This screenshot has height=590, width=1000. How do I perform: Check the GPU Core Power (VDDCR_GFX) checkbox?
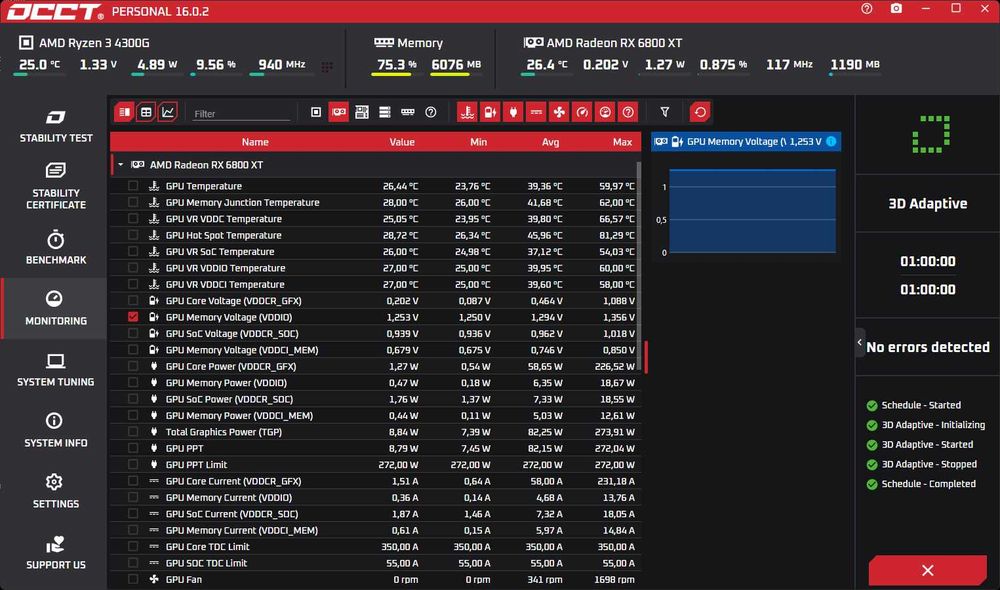point(133,366)
